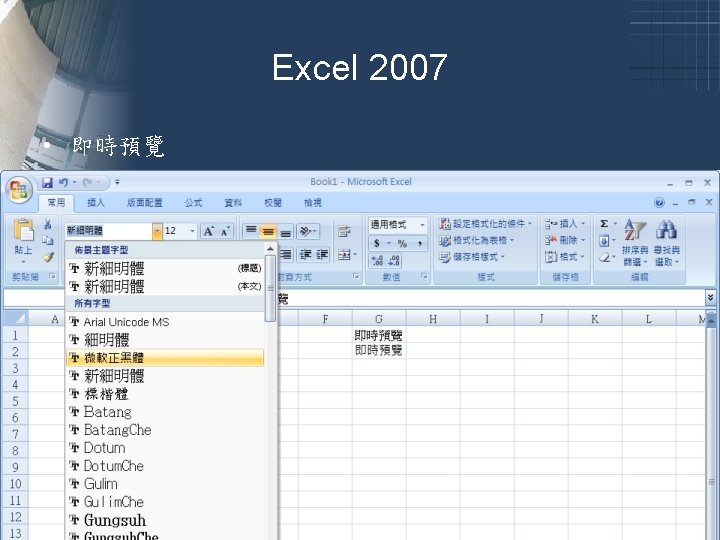Click the Paste (貼上) clipboard icon
This screenshot has height=540, width=720.
point(23,230)
